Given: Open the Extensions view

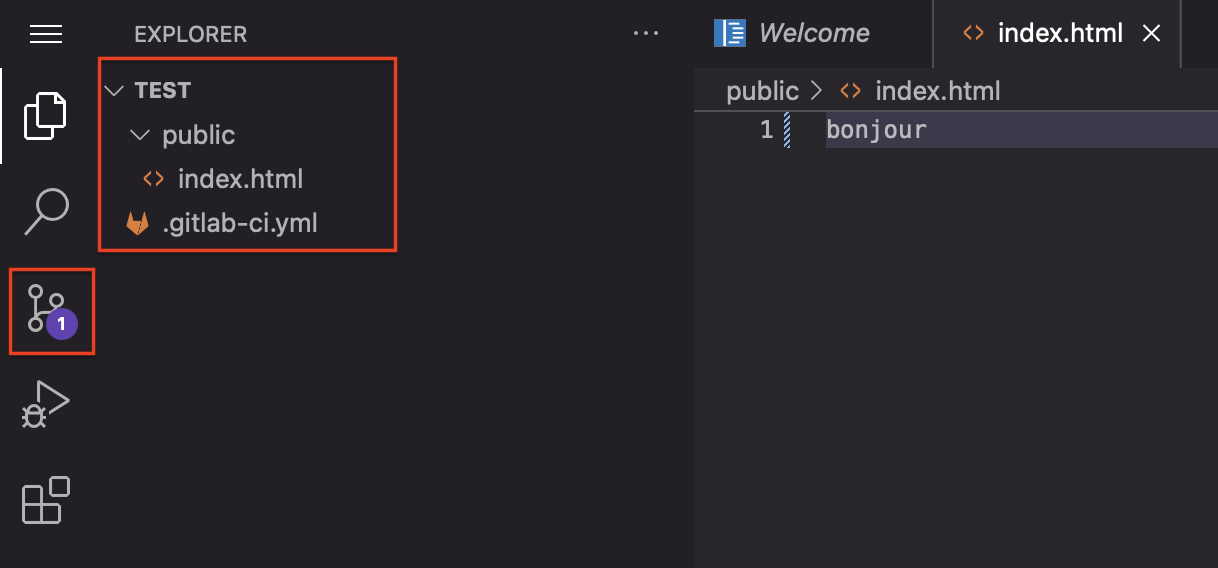Looking at the screenshot, I should point(46,500).
